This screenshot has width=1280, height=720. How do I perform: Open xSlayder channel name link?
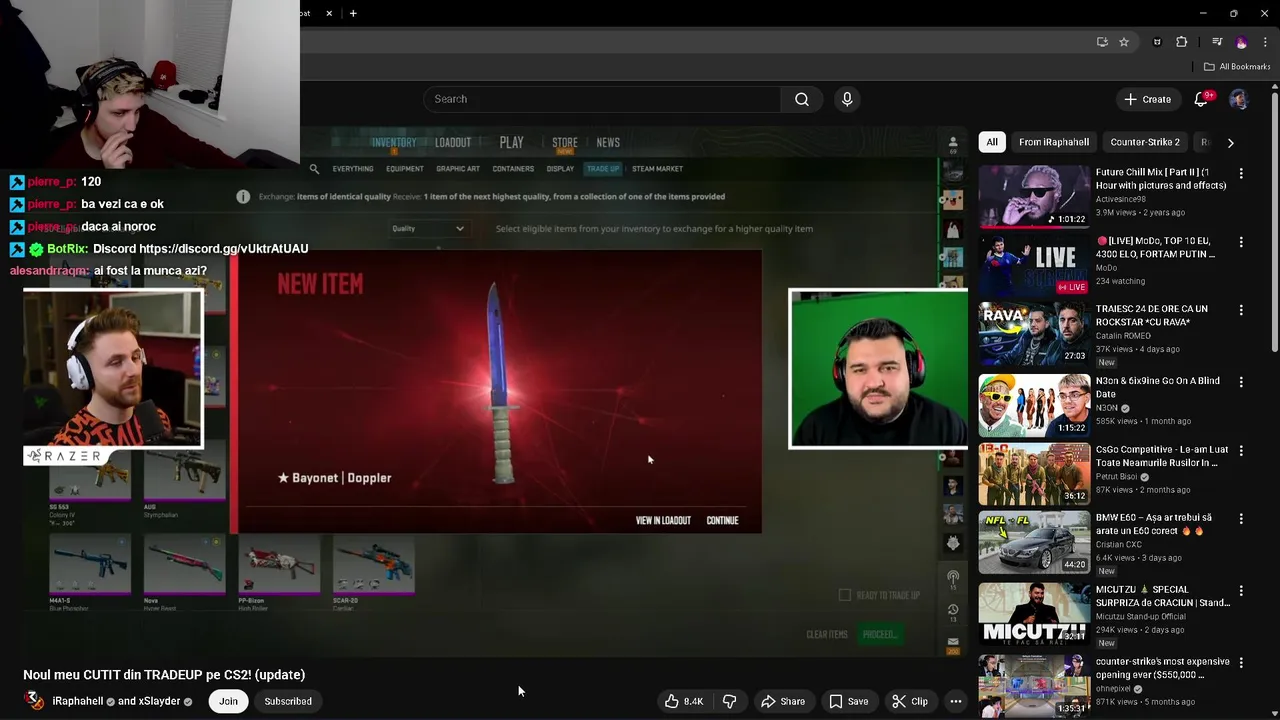click(160, 701)
